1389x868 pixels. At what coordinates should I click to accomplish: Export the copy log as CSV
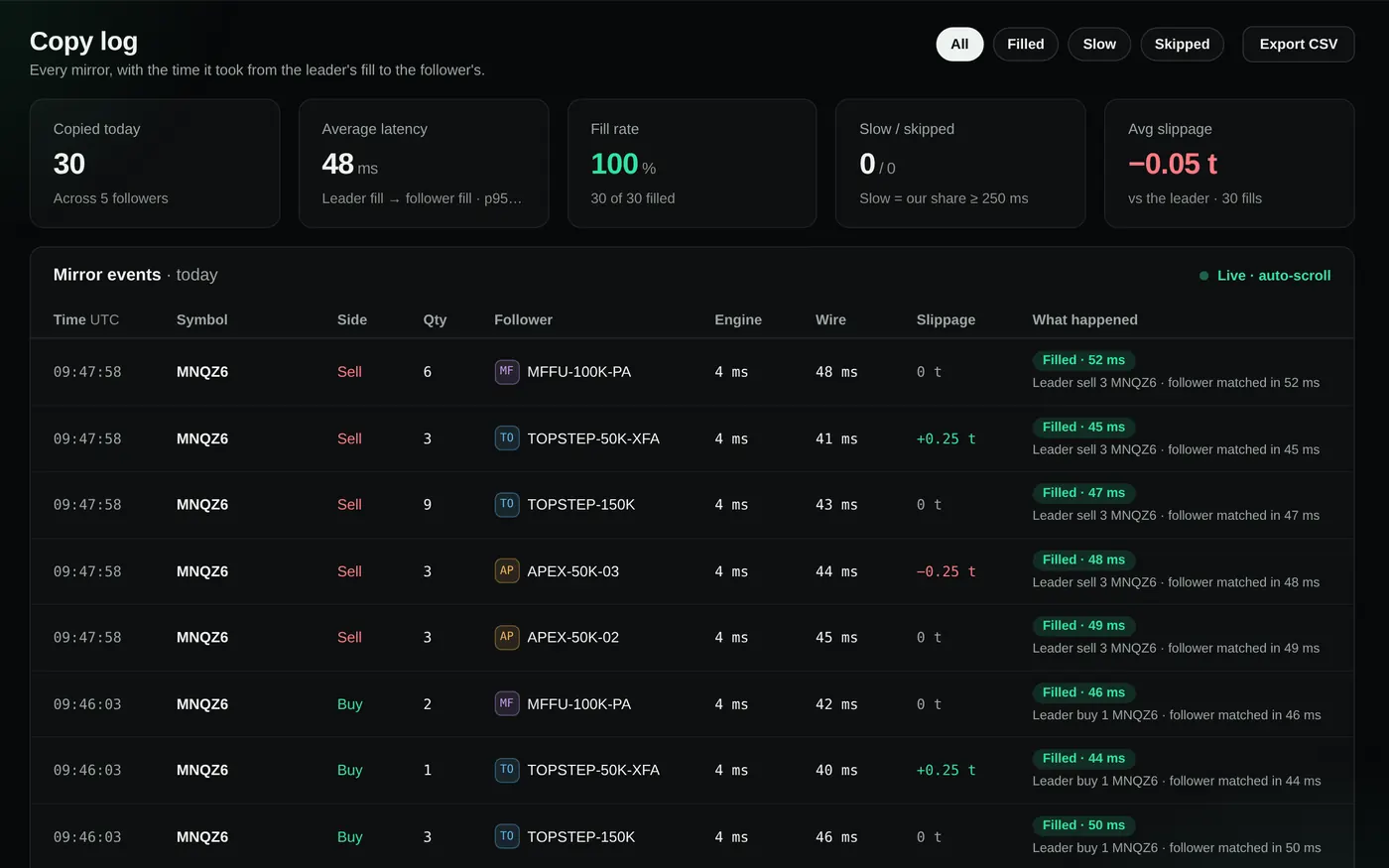pos(1298,44)
